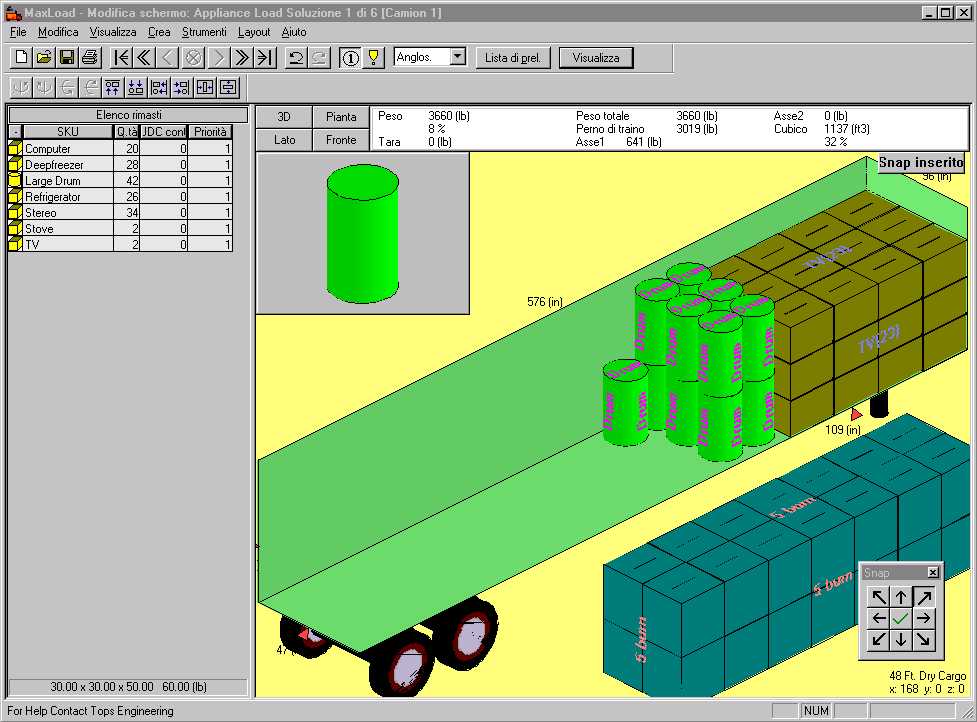Click the snap up-right arrow

pyautogui.click(x=923, y=597)
